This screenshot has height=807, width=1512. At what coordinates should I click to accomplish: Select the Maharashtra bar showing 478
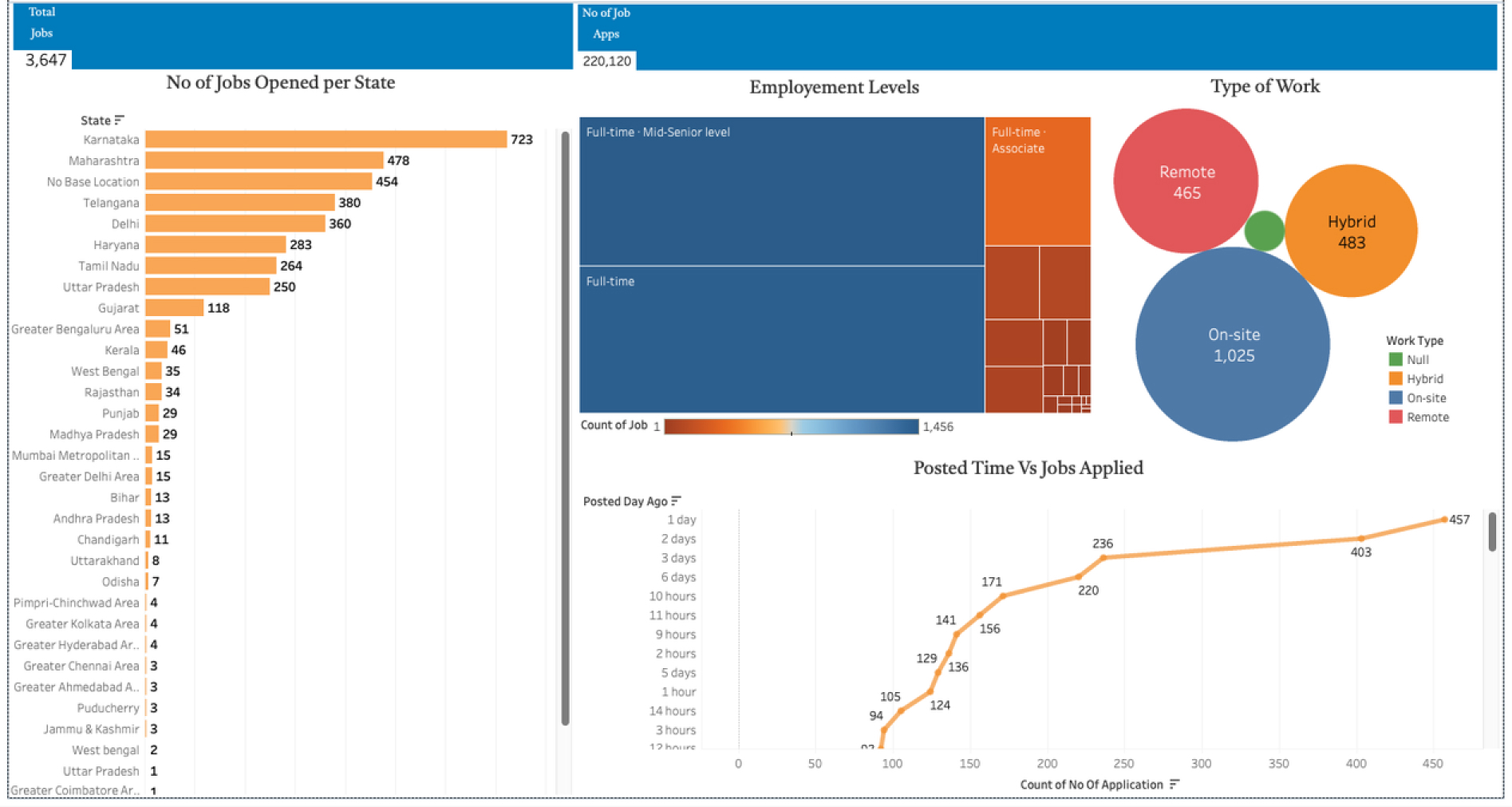click(264, 160)
